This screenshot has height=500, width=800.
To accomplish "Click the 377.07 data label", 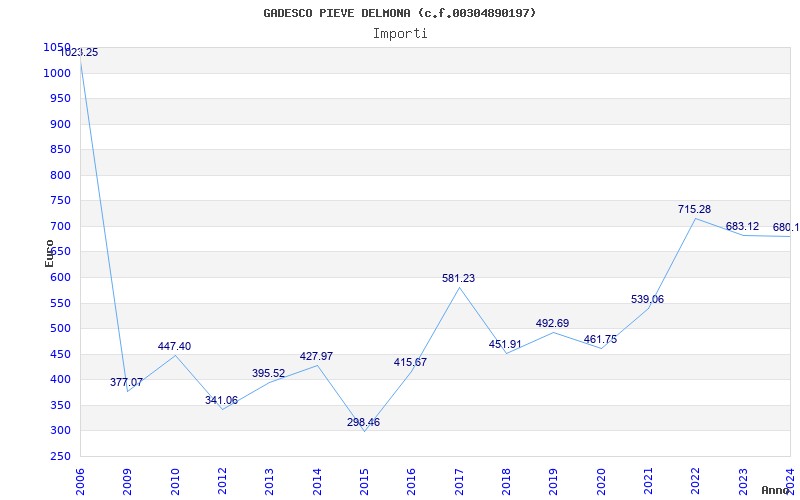I will [x=126, y=383].
